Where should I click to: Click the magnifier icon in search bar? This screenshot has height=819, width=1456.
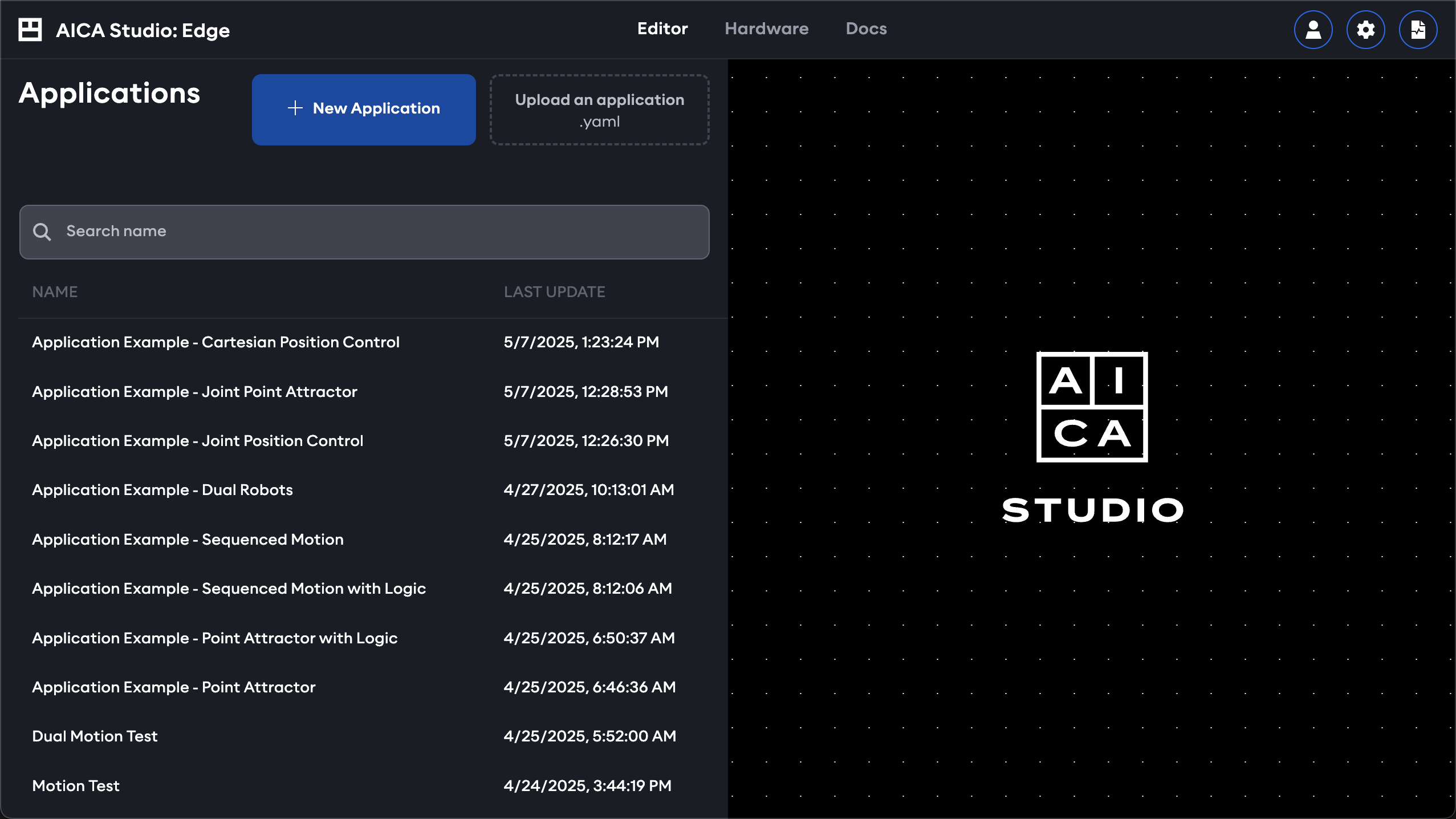[42, 232]
